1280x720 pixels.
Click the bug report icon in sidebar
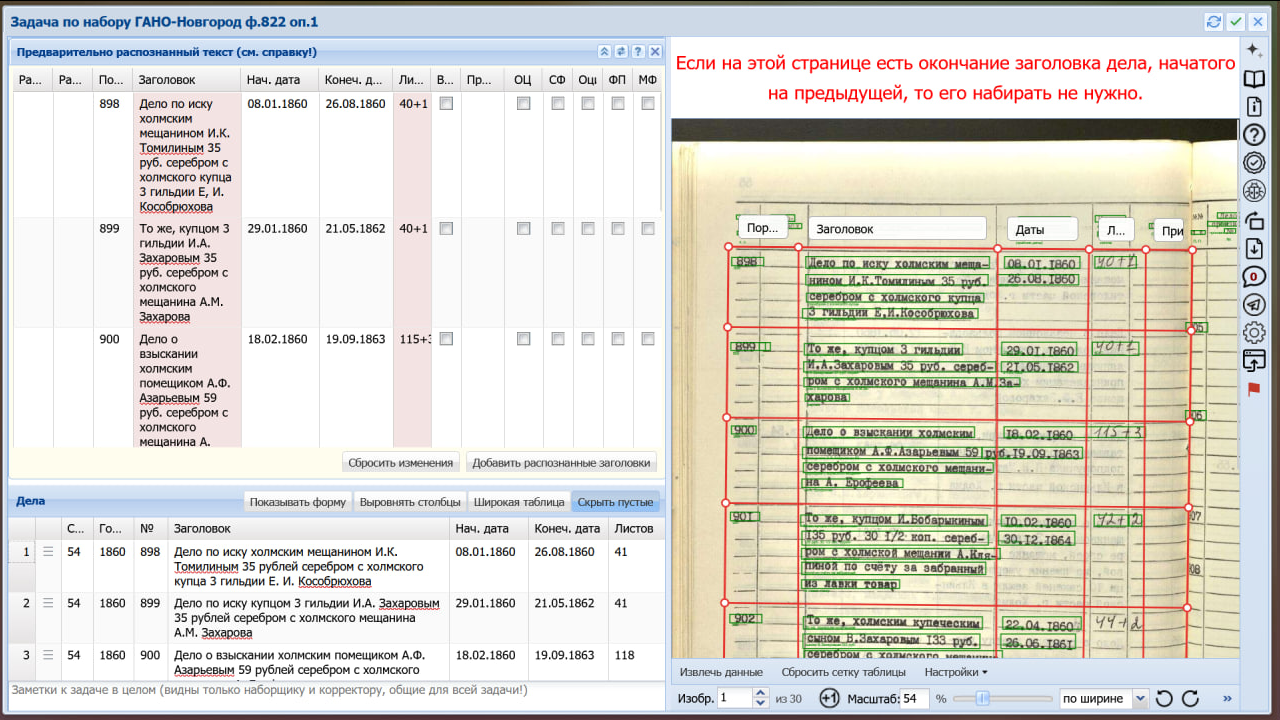pyautogui.click(x=1254, y=191)
